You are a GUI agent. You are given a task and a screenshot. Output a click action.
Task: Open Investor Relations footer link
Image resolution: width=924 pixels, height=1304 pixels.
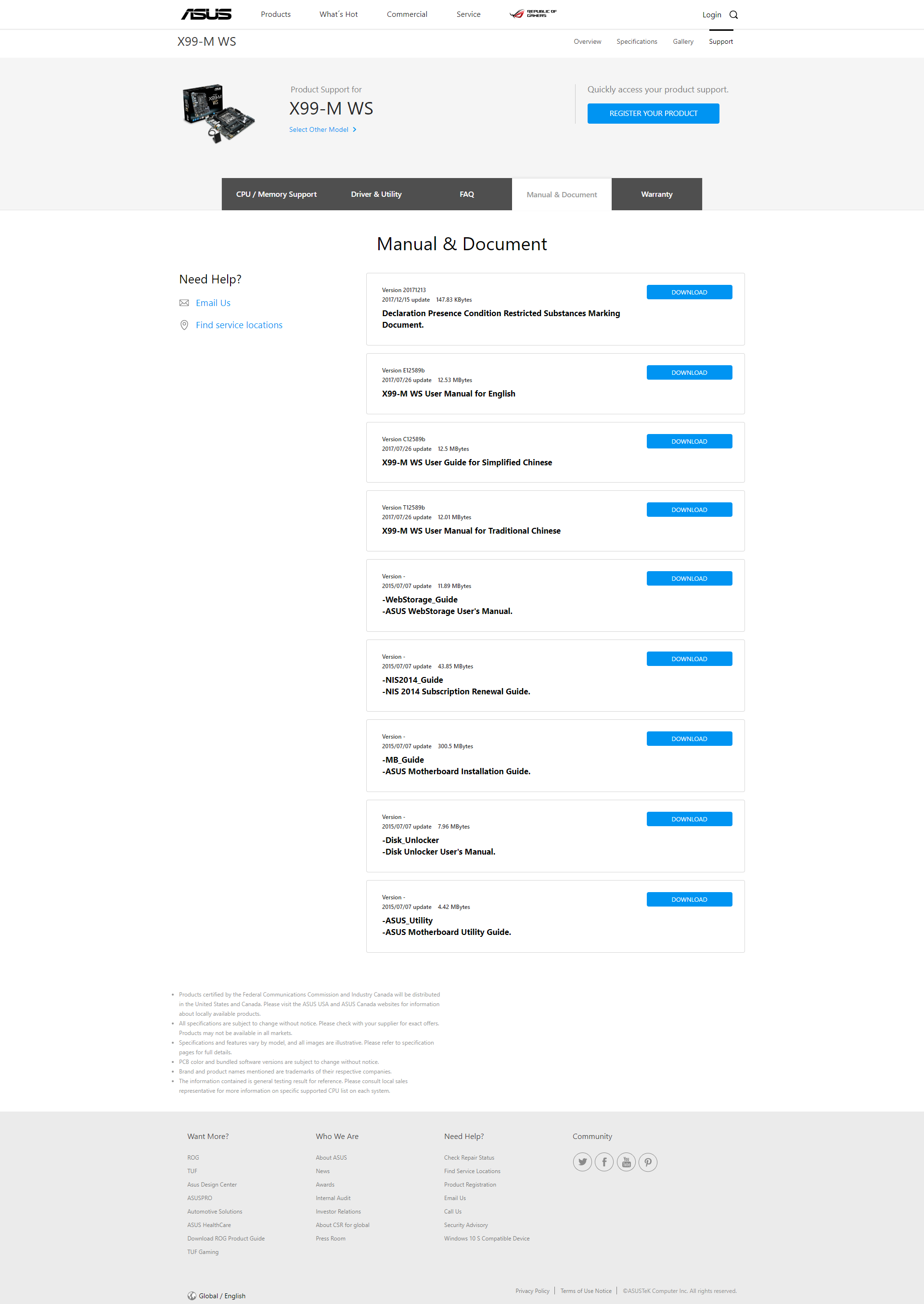(338, 1211)
